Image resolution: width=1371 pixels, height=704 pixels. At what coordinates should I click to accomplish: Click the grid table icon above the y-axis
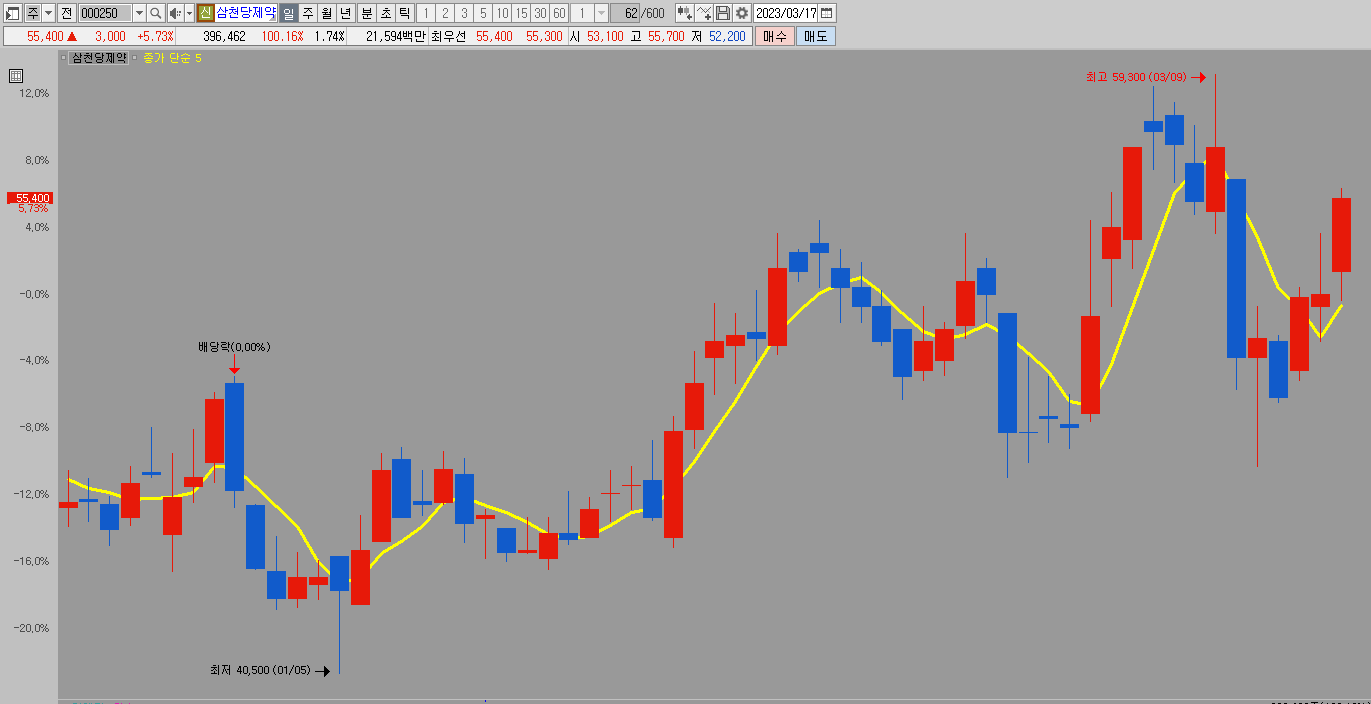tap(16, 76)
